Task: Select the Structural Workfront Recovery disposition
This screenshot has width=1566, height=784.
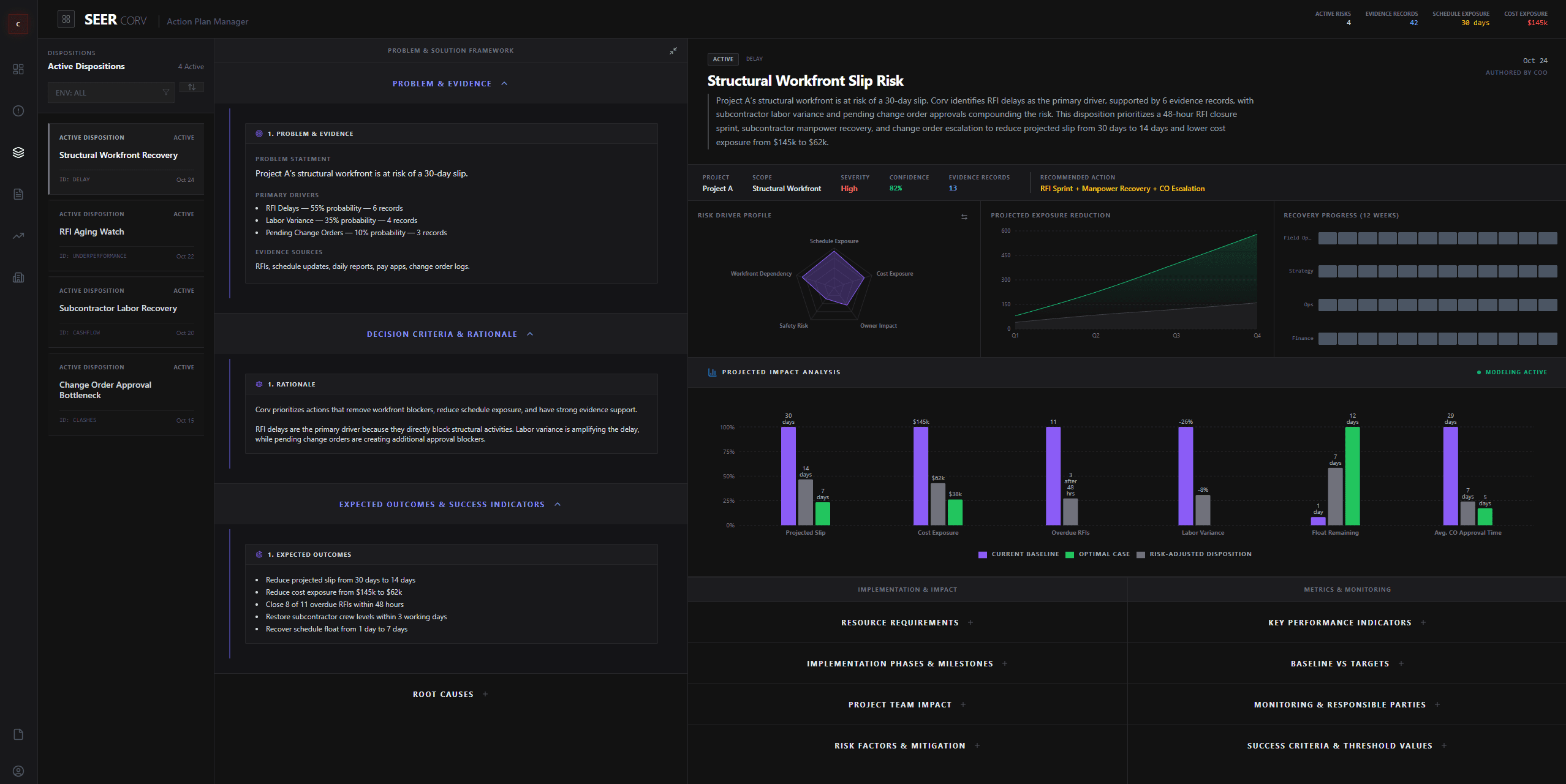Action: pos(126,159)
